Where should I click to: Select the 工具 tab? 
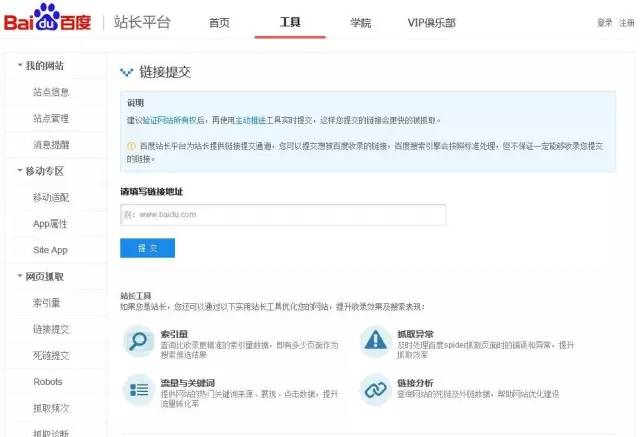290,22
